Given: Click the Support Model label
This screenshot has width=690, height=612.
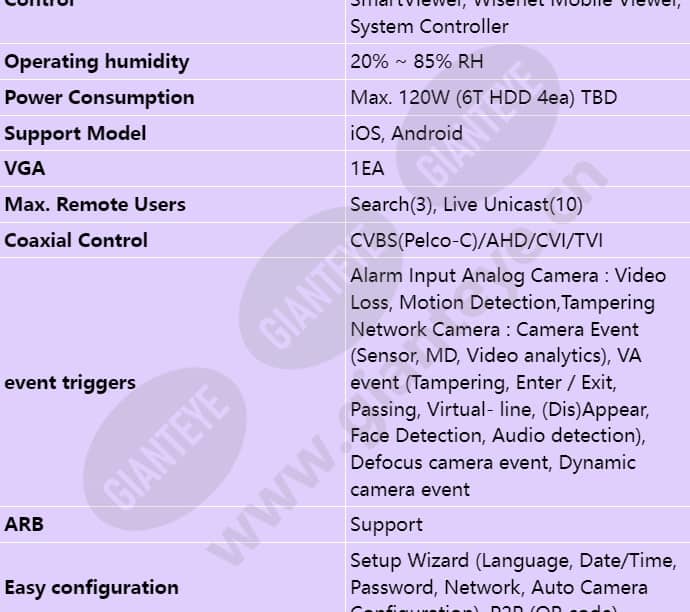Looking at the screenshot, I should [75, 134].
